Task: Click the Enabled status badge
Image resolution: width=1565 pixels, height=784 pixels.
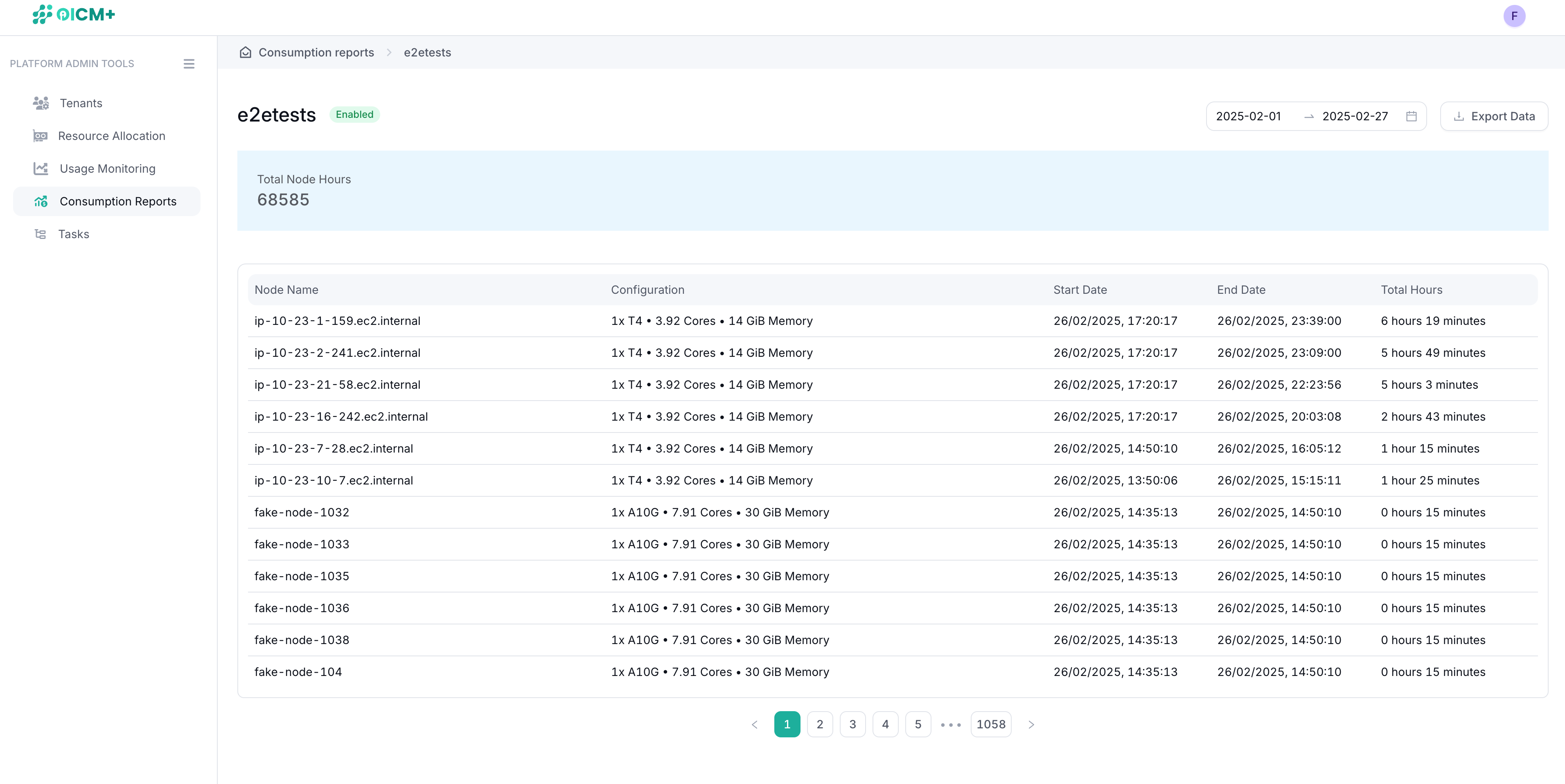Action: tap(355, 114)
